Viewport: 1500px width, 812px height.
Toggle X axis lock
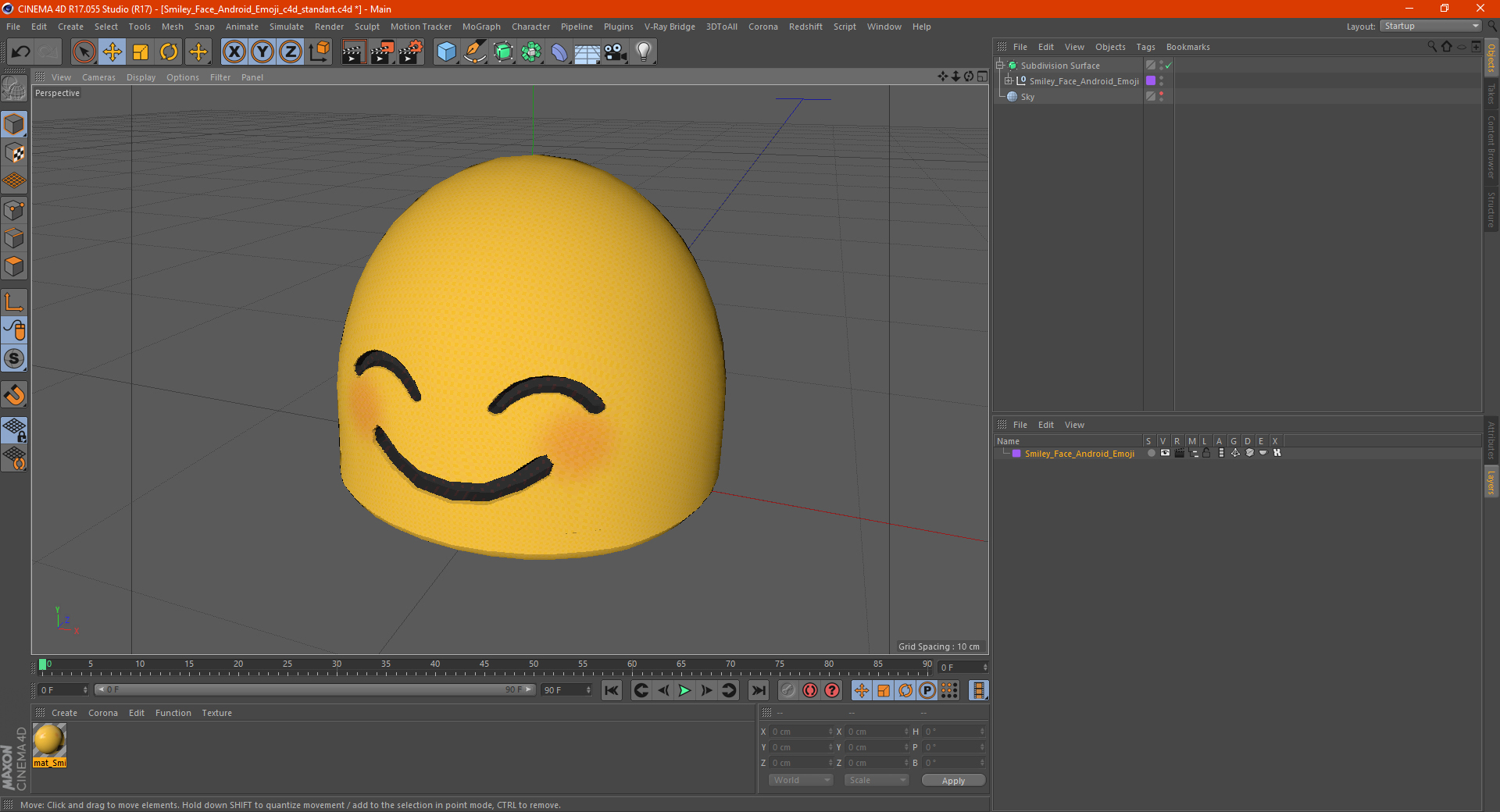(234, 52)
